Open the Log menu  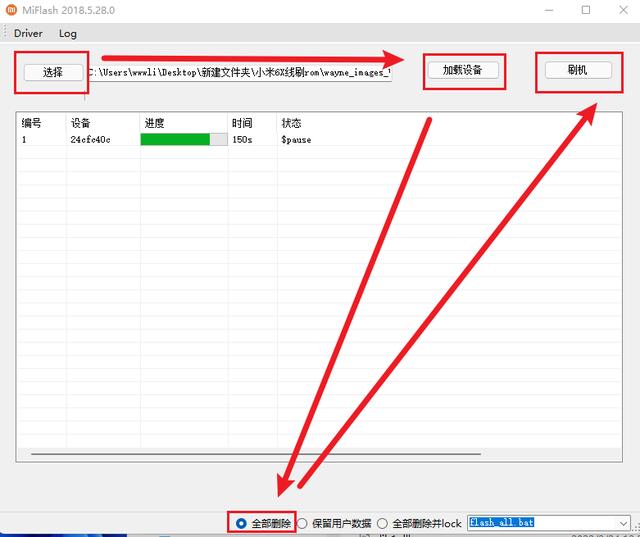pos(68,33)
